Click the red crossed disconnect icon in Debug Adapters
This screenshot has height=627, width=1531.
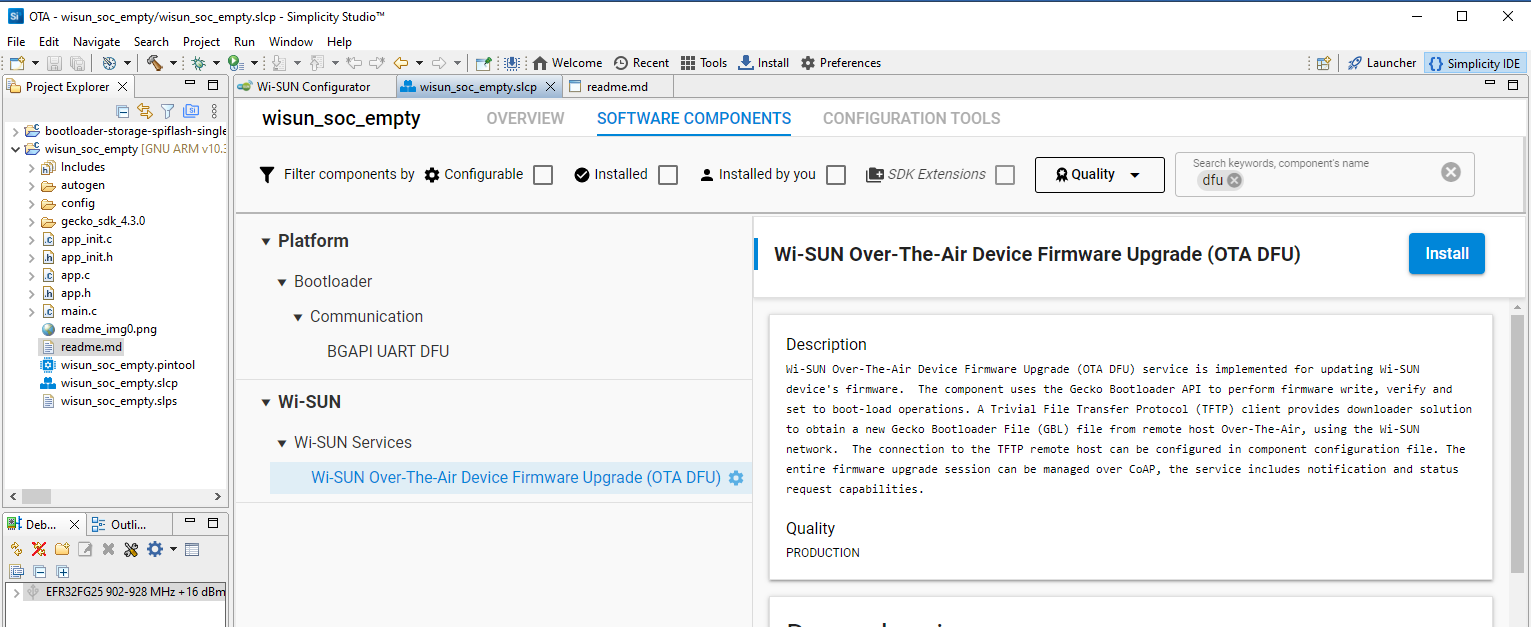point(39,549)
